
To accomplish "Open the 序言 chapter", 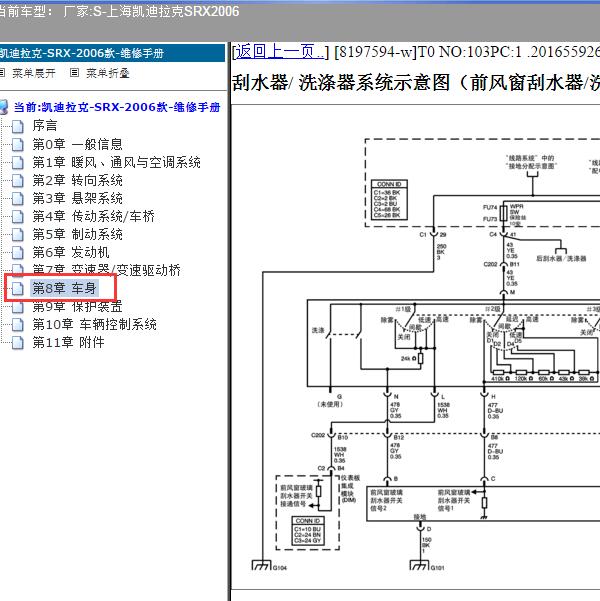I will (44, 126).
